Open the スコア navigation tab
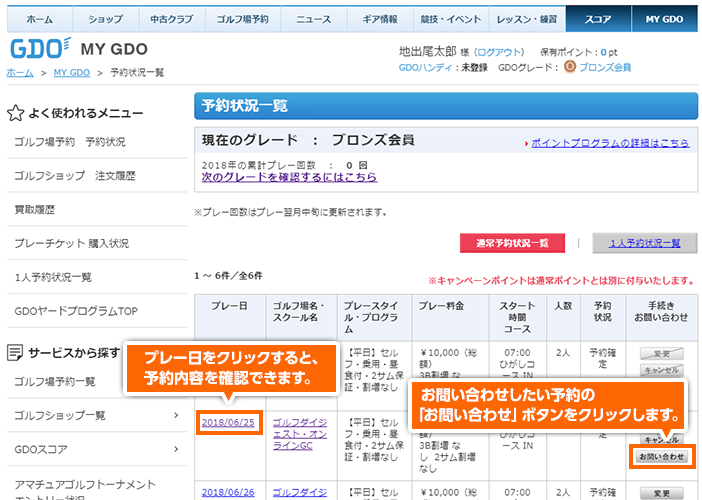702x500 pixels. (598, 19)
